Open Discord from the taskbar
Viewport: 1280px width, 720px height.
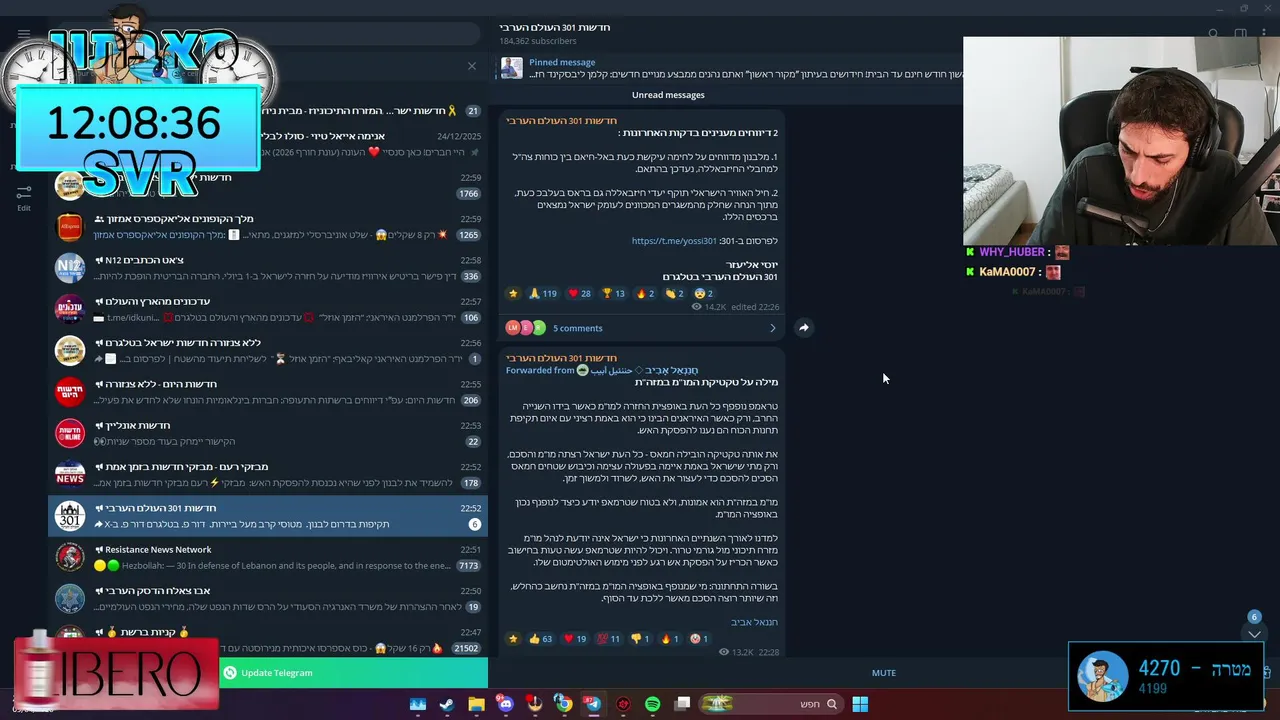click(505, 704)
